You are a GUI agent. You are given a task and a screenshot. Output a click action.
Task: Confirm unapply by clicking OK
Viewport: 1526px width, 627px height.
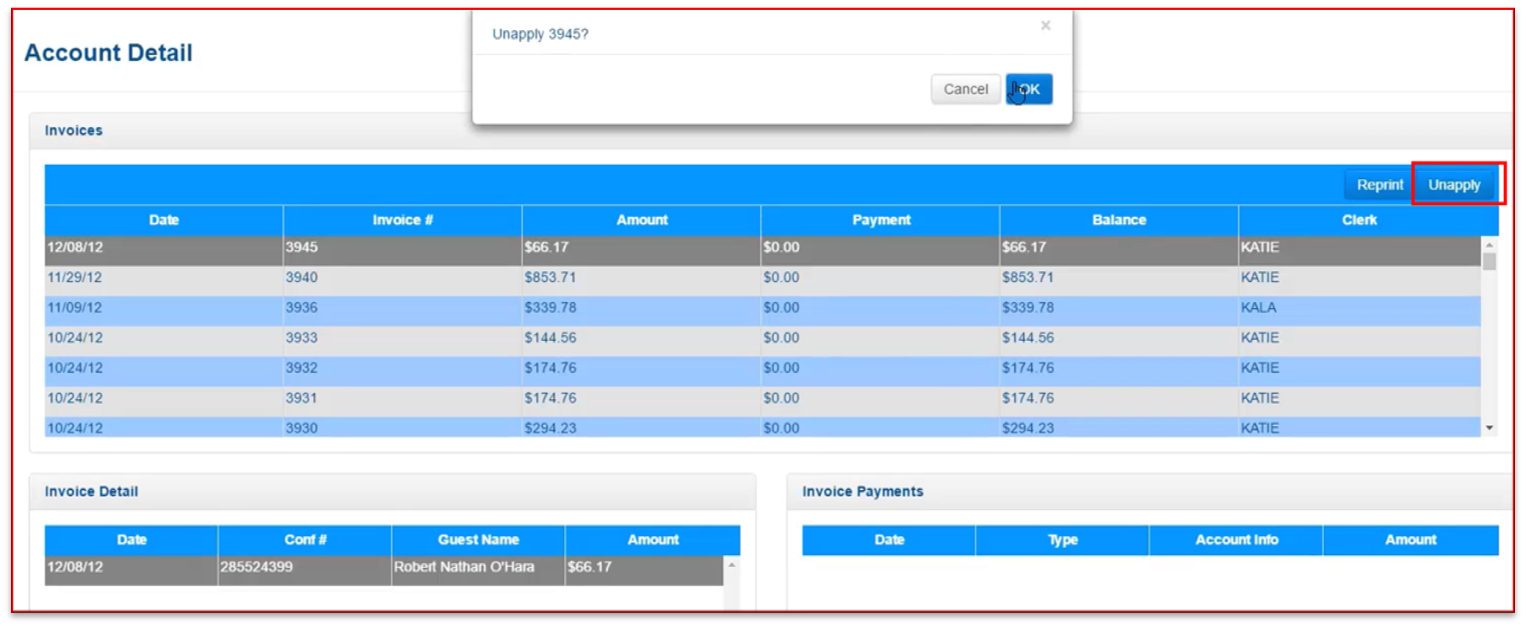pyautogui.click(x=1029, y=89)
